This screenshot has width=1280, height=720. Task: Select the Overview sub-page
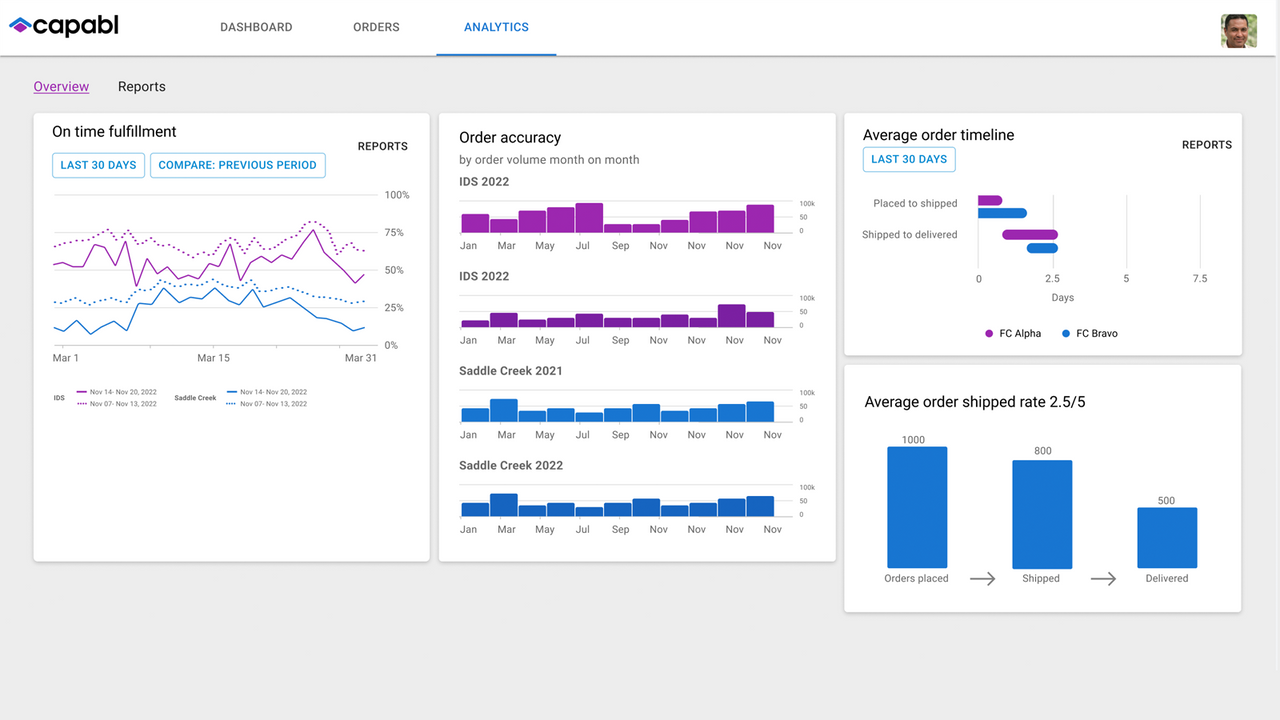click(61, 86)
